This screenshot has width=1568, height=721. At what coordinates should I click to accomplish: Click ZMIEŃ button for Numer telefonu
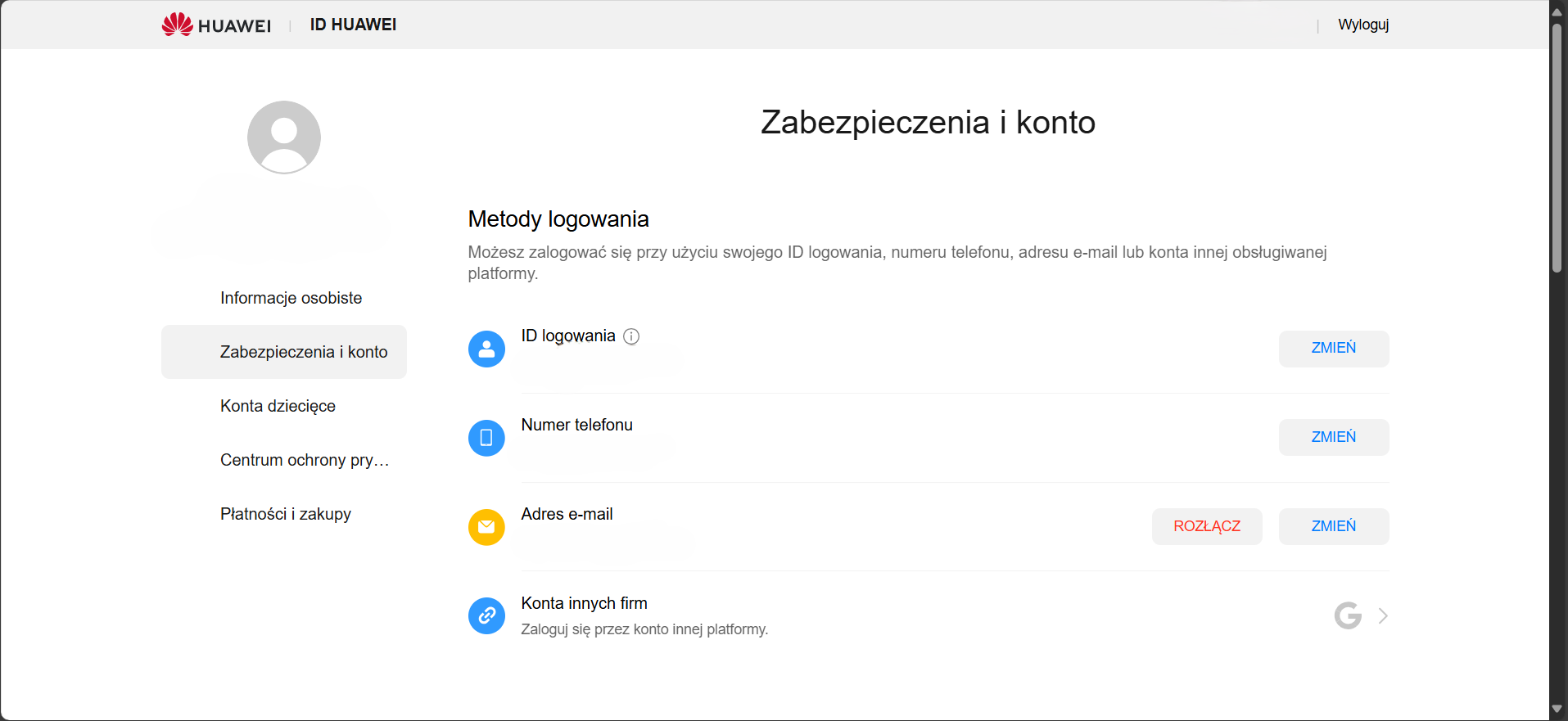[1334, 437]
